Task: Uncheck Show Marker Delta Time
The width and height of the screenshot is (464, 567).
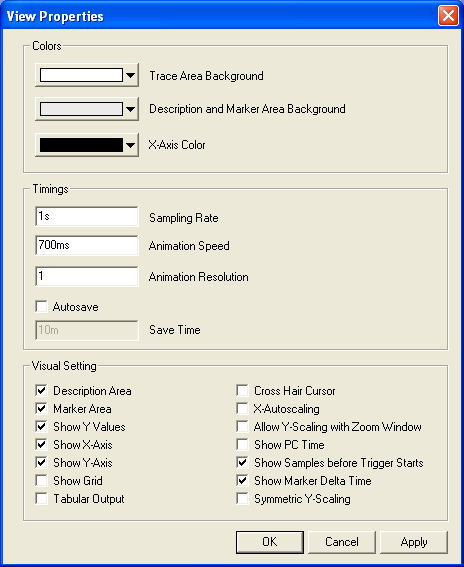Action: [242, 480]
